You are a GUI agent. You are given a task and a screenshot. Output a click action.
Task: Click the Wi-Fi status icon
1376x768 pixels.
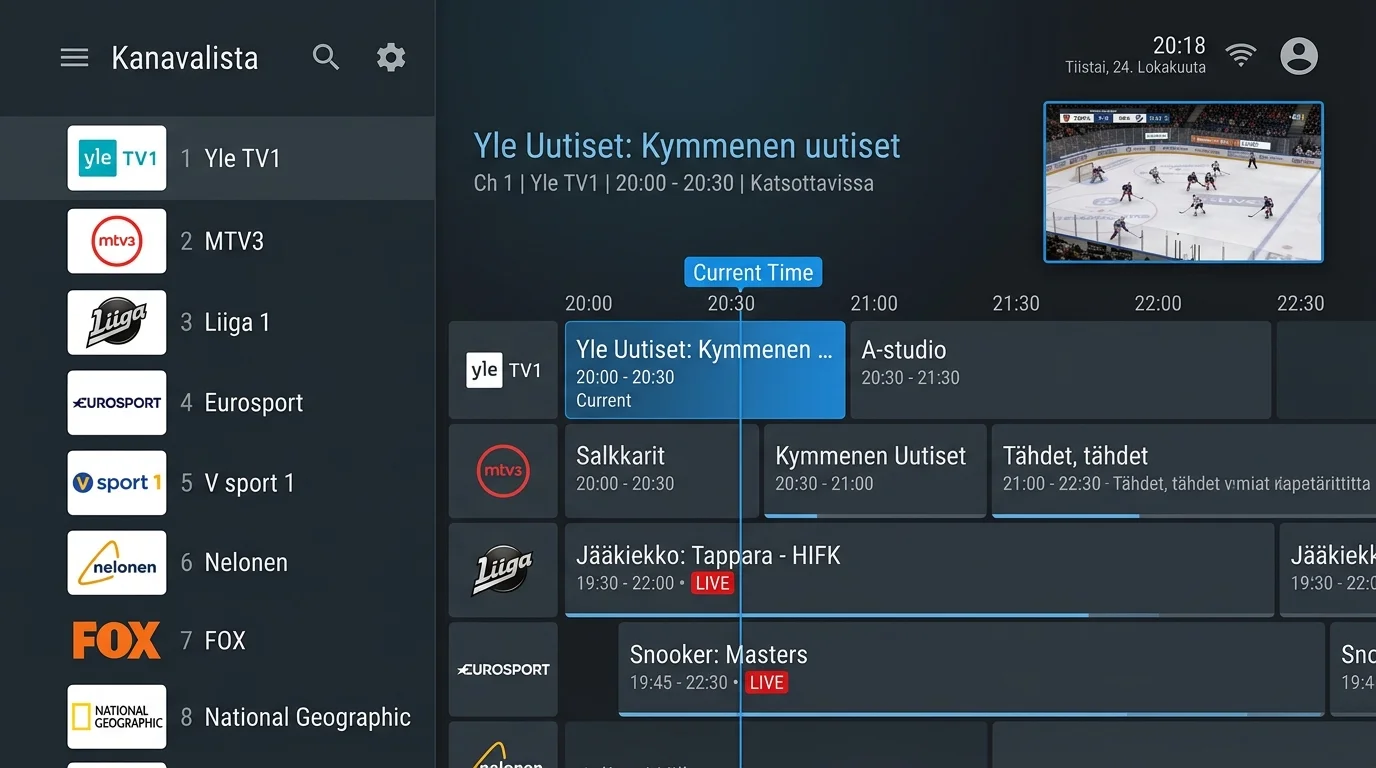tap(1241, 56)
